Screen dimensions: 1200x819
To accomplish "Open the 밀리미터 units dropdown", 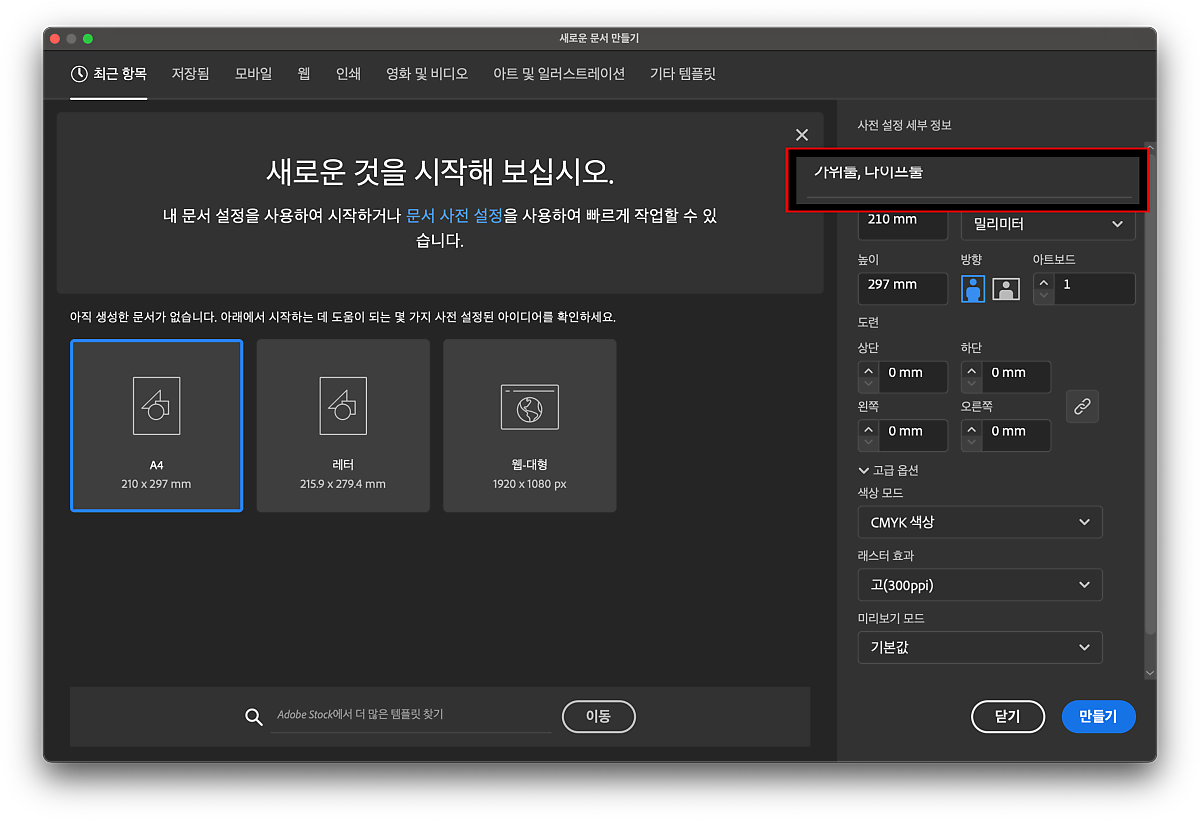I will coord(1047,224).
